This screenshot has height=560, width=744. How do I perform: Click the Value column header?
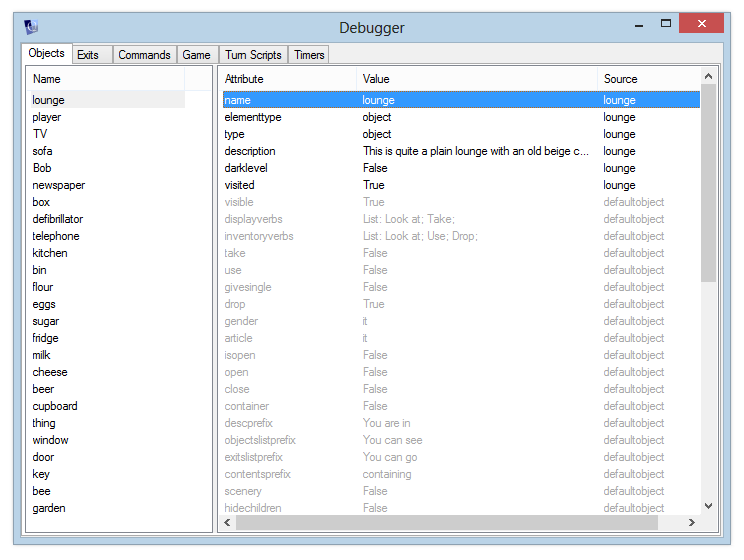click(x=477, y=79)
